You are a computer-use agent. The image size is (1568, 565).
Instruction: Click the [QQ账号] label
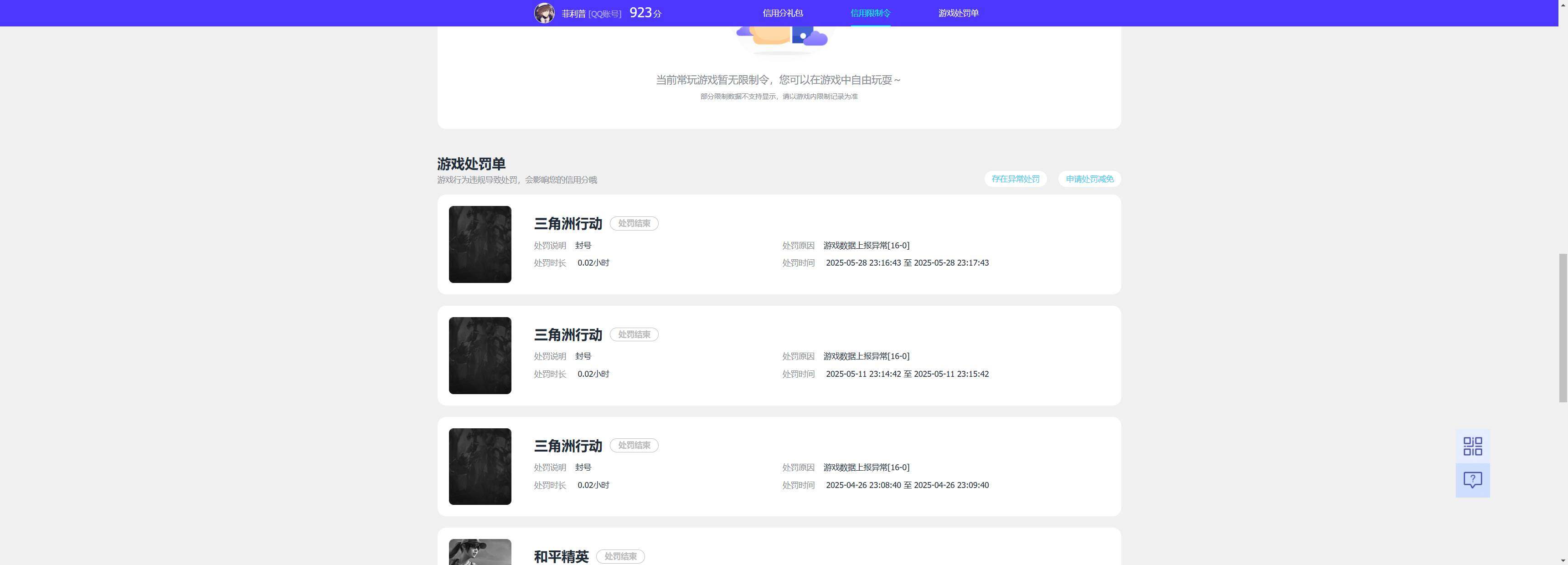[604, 14]
